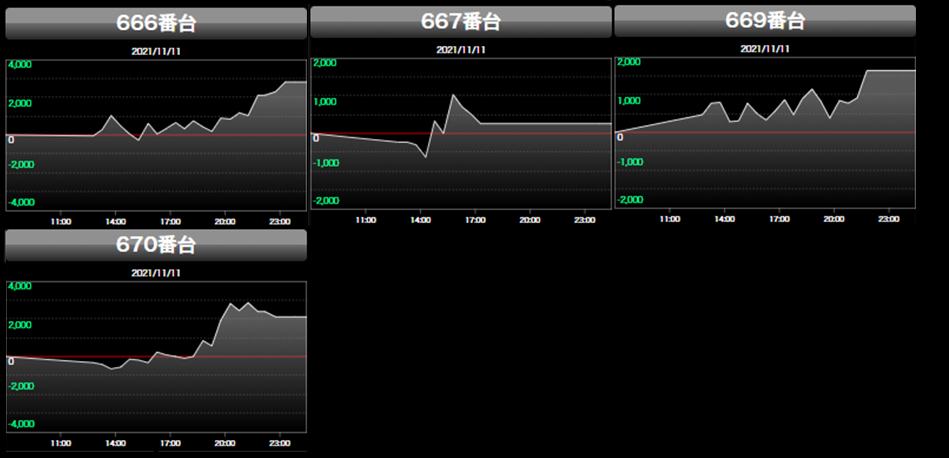Click the 2021/11/11 date under 667番台
The image size is (949, 458).
point(461,49)
